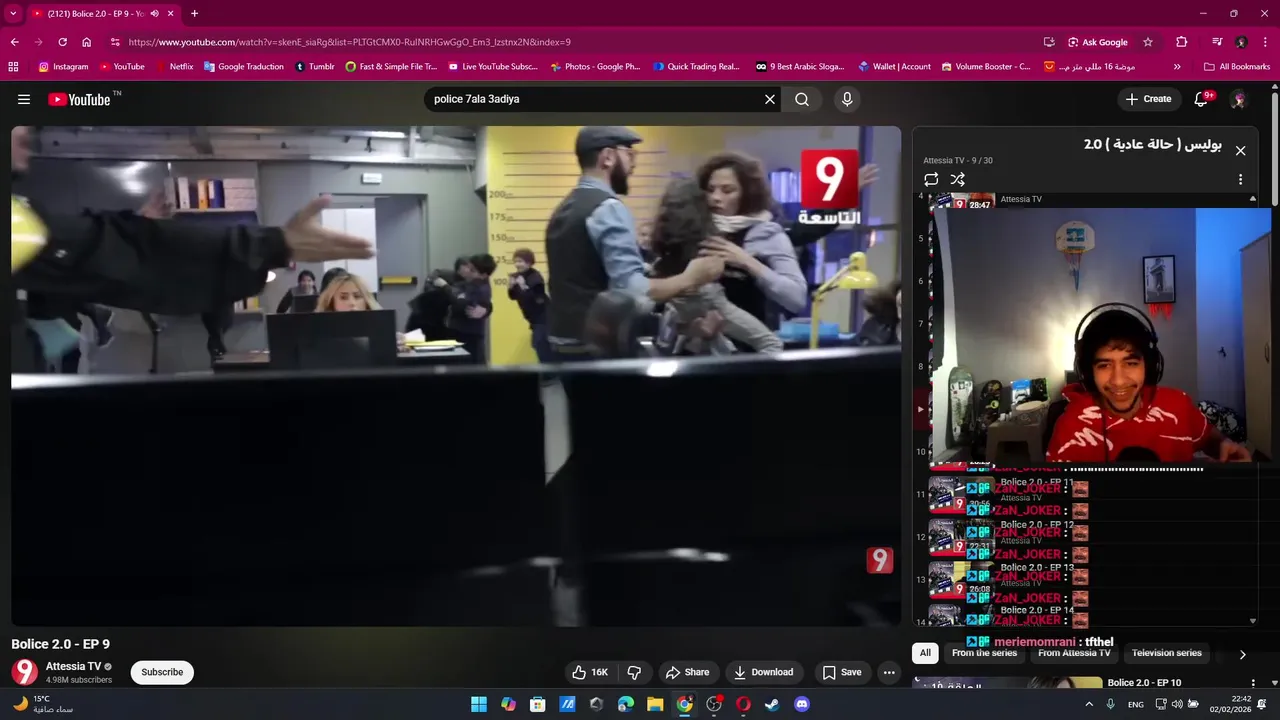The height and width of the screenshot is (720, 1280).
Task: Click Attessia TV channel avatar
Action: pos(25,672)
